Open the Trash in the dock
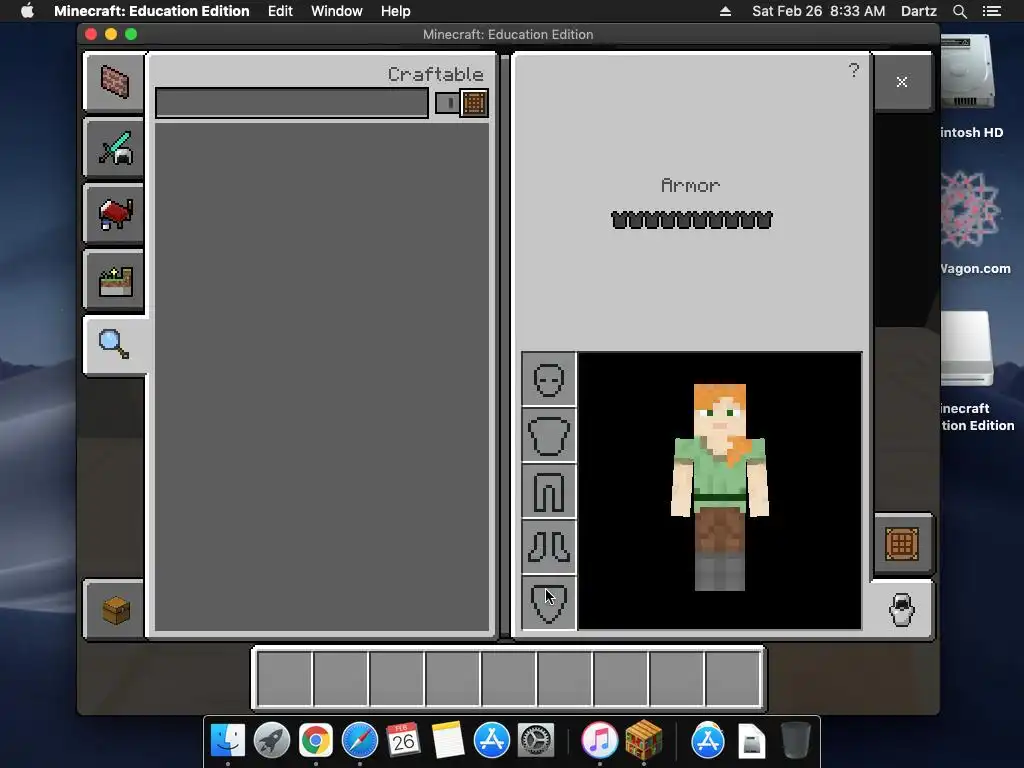 coord(795,741)
